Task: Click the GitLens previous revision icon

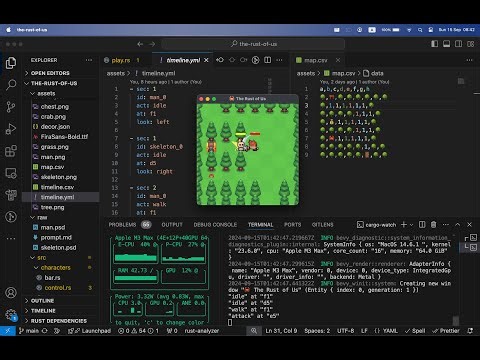Action: pos(220,60)
